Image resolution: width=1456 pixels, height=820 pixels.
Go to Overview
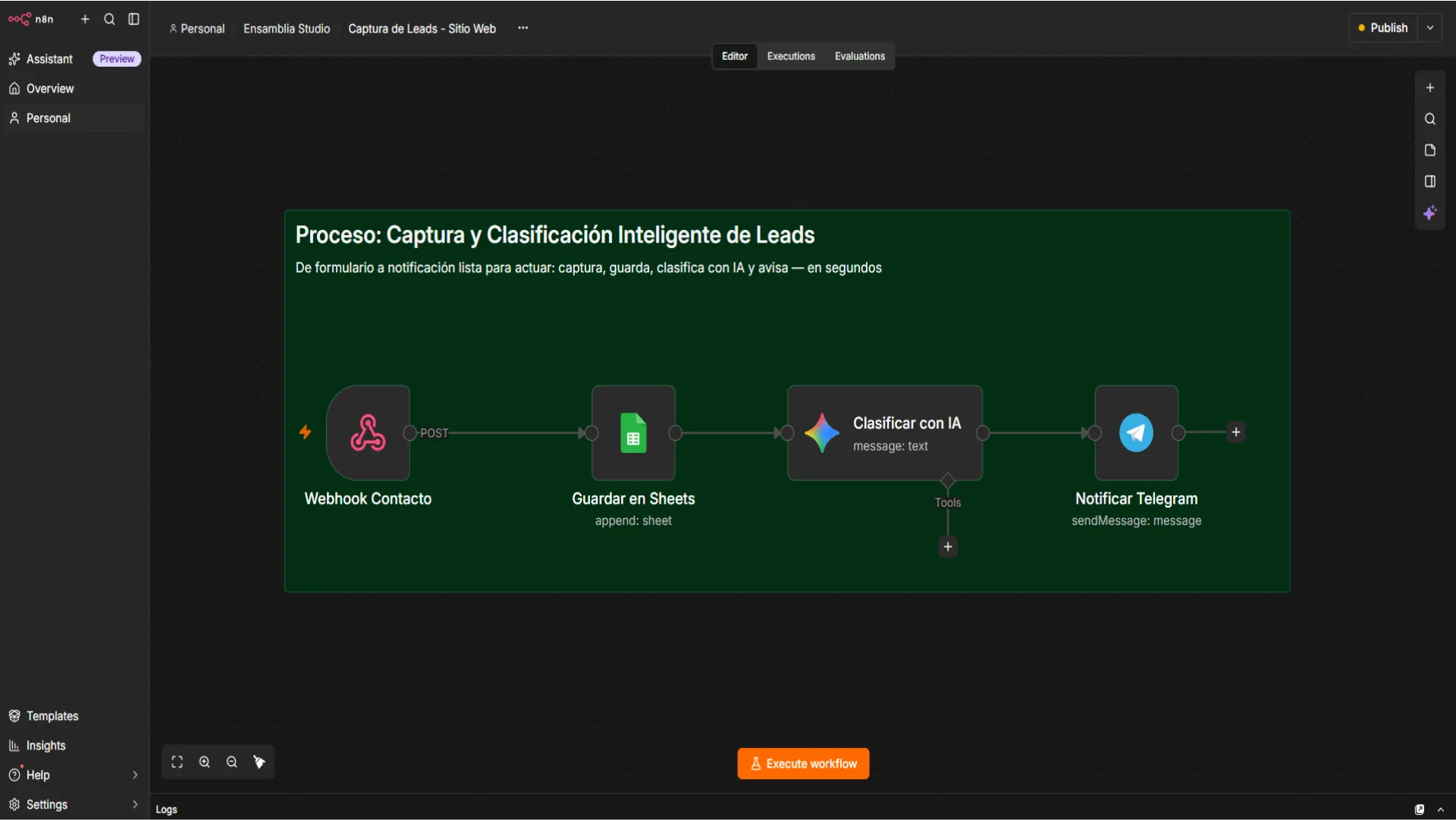click(x=74, y=89)
